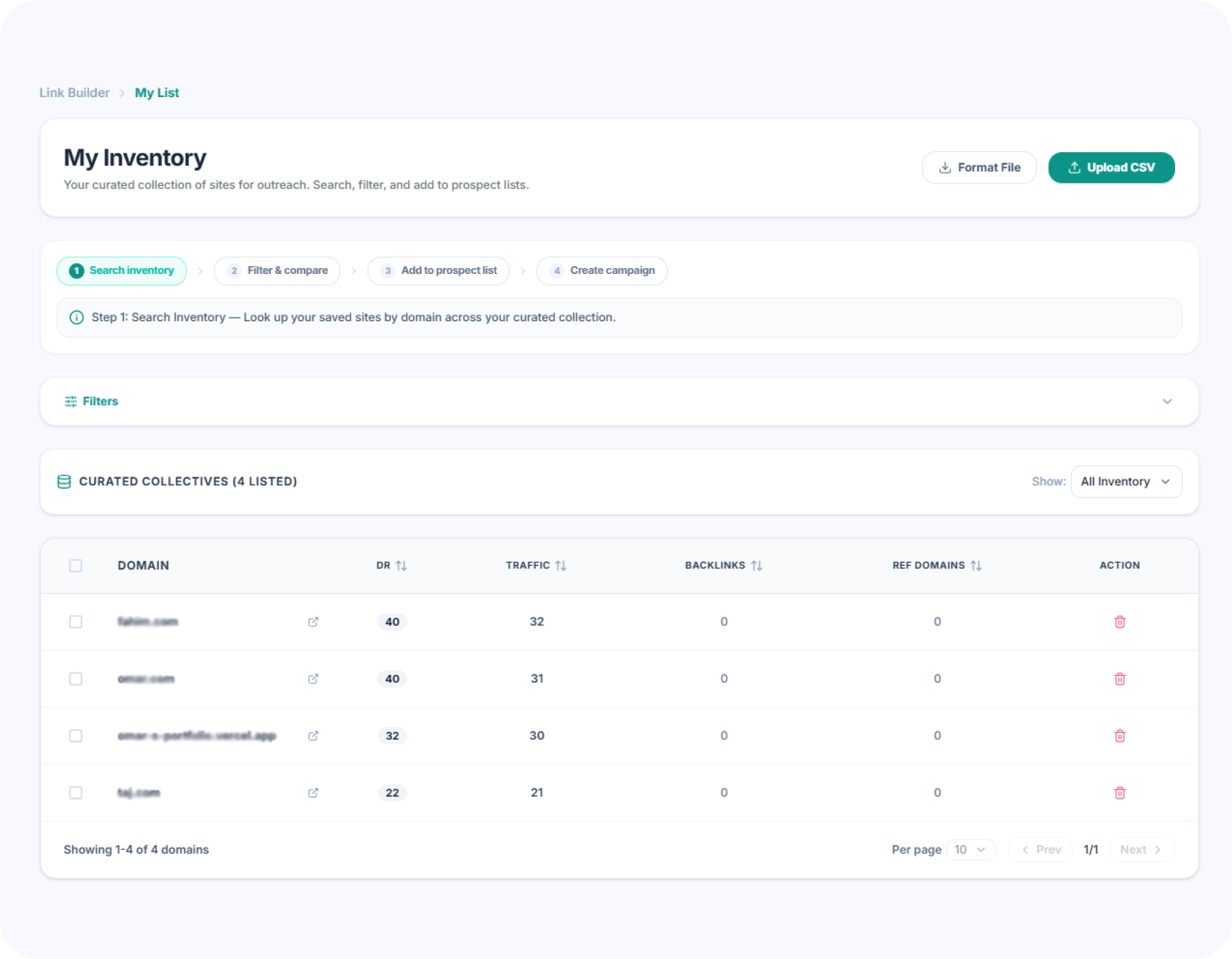Viewport: 1232px width, 959px height.
Task: Check the box for the traffic 30 row
Action: point(76,735)
